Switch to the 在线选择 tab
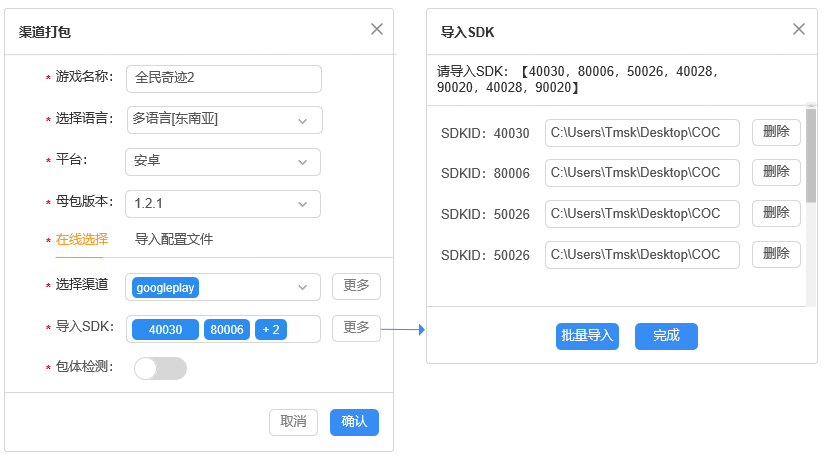824x456 pixels. (x=82, y=240)
